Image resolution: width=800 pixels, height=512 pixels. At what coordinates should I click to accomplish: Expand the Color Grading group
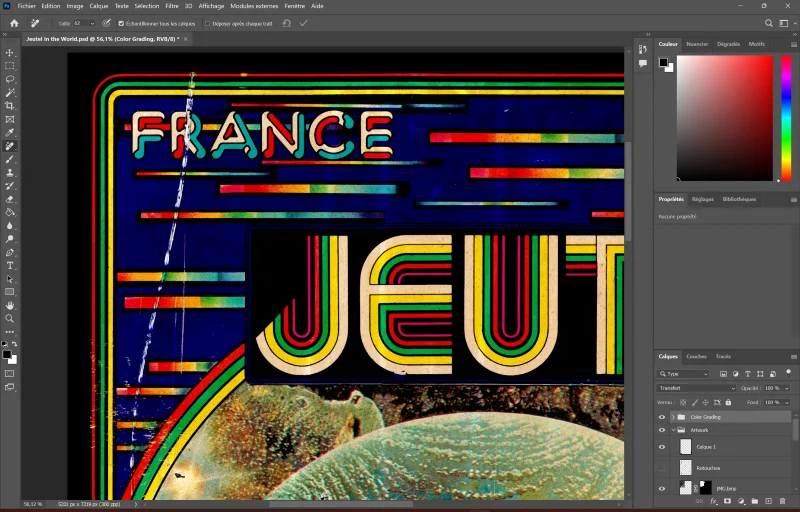point(672,417)
